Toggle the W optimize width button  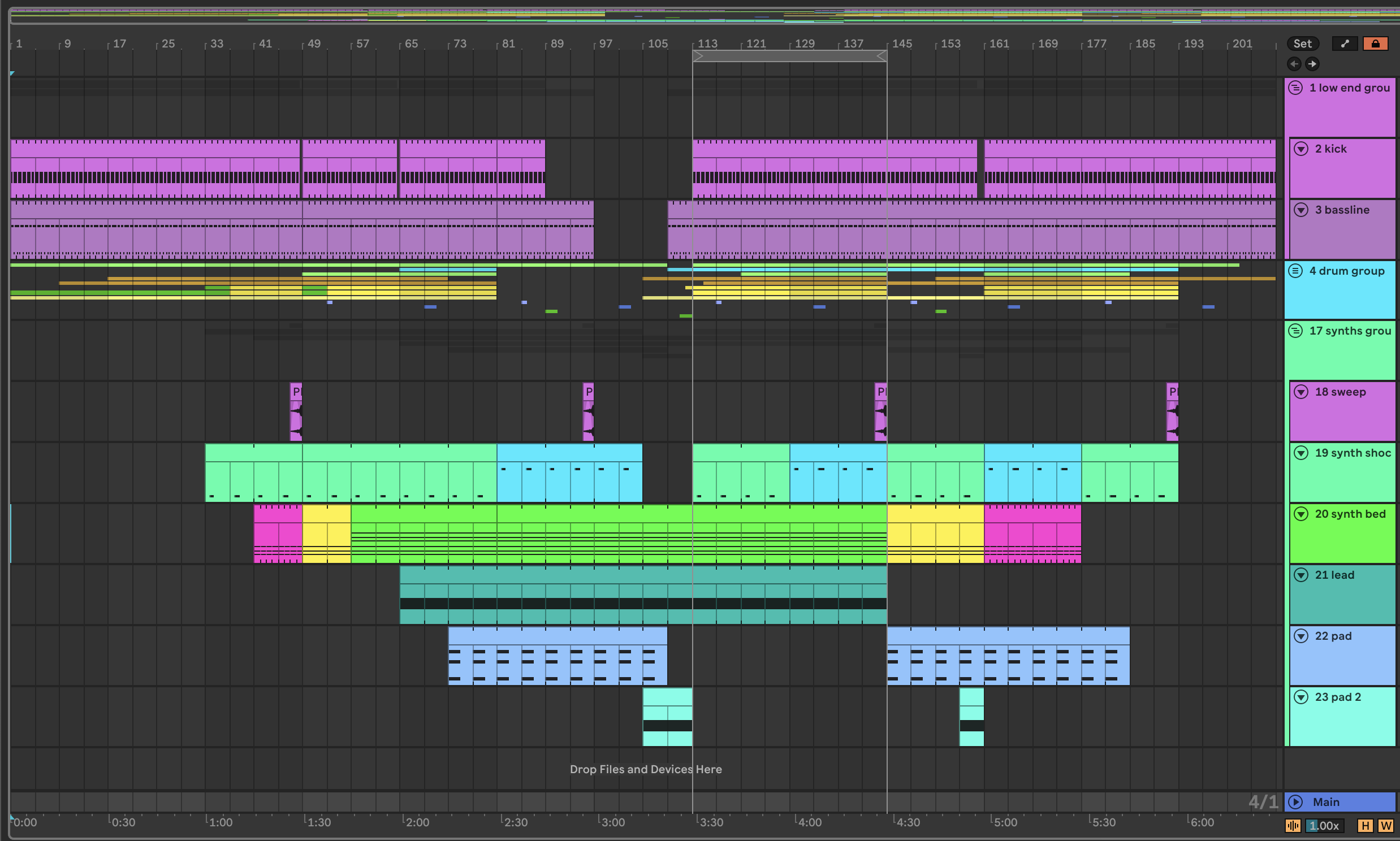(1385, 826)
